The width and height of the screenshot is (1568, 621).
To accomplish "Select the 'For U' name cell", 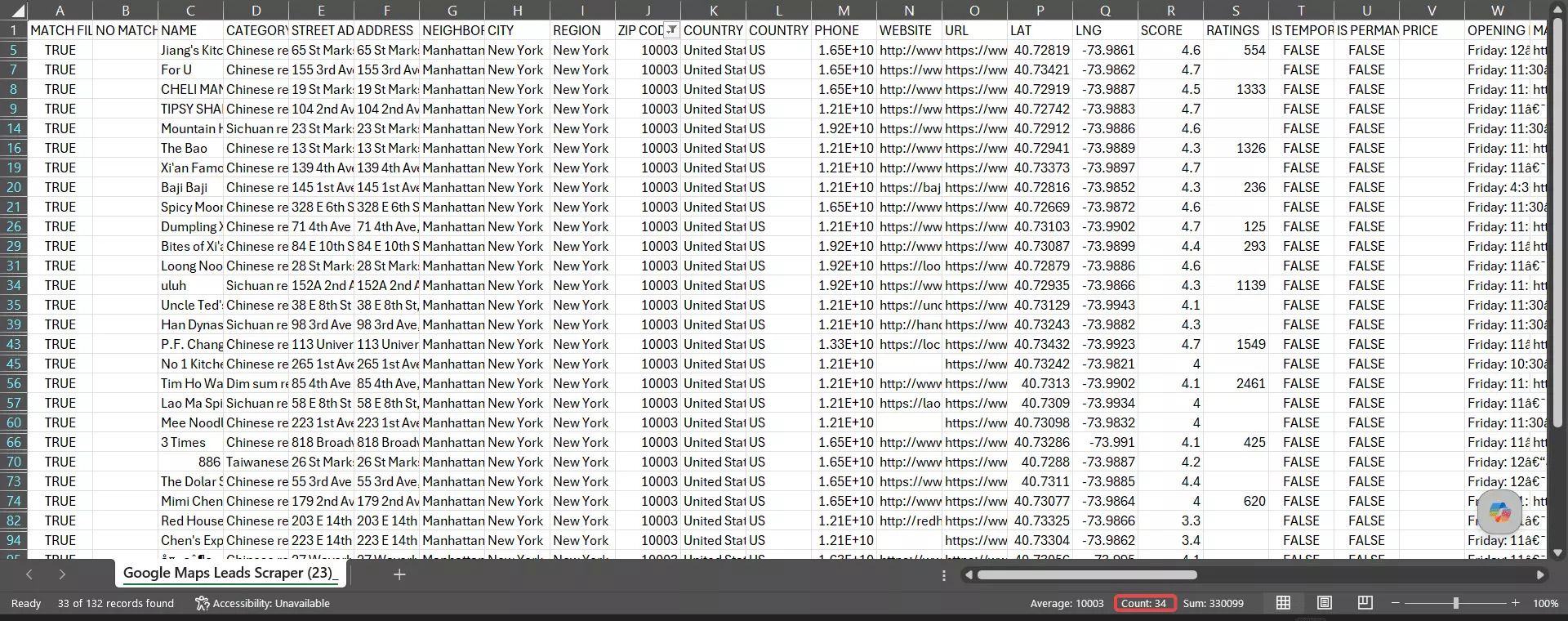I will click(190, 69).
